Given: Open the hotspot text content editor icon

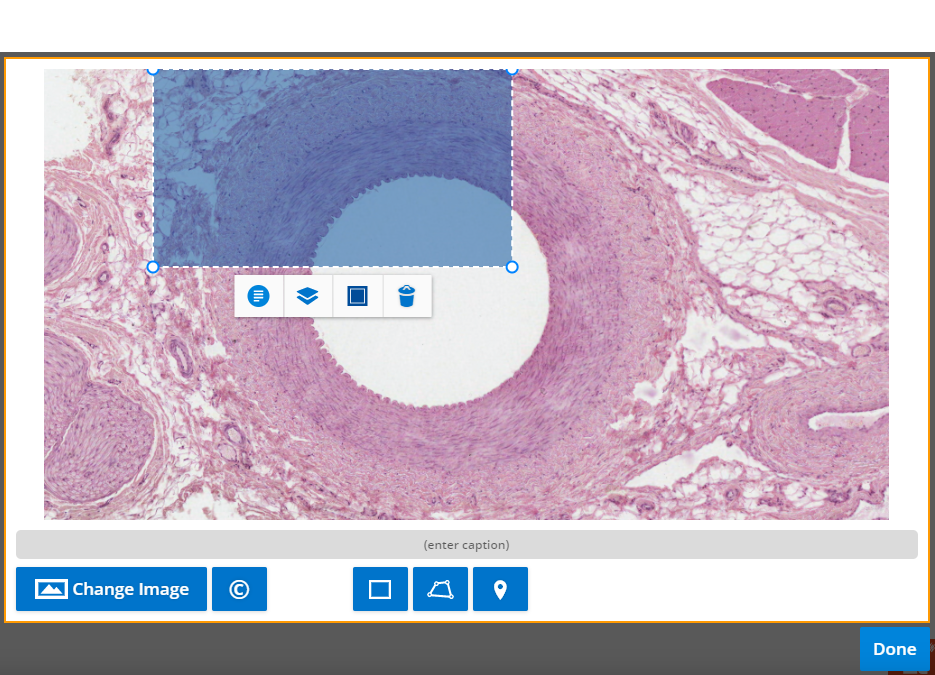Looking at the screenshot, I should pos(259,296).
